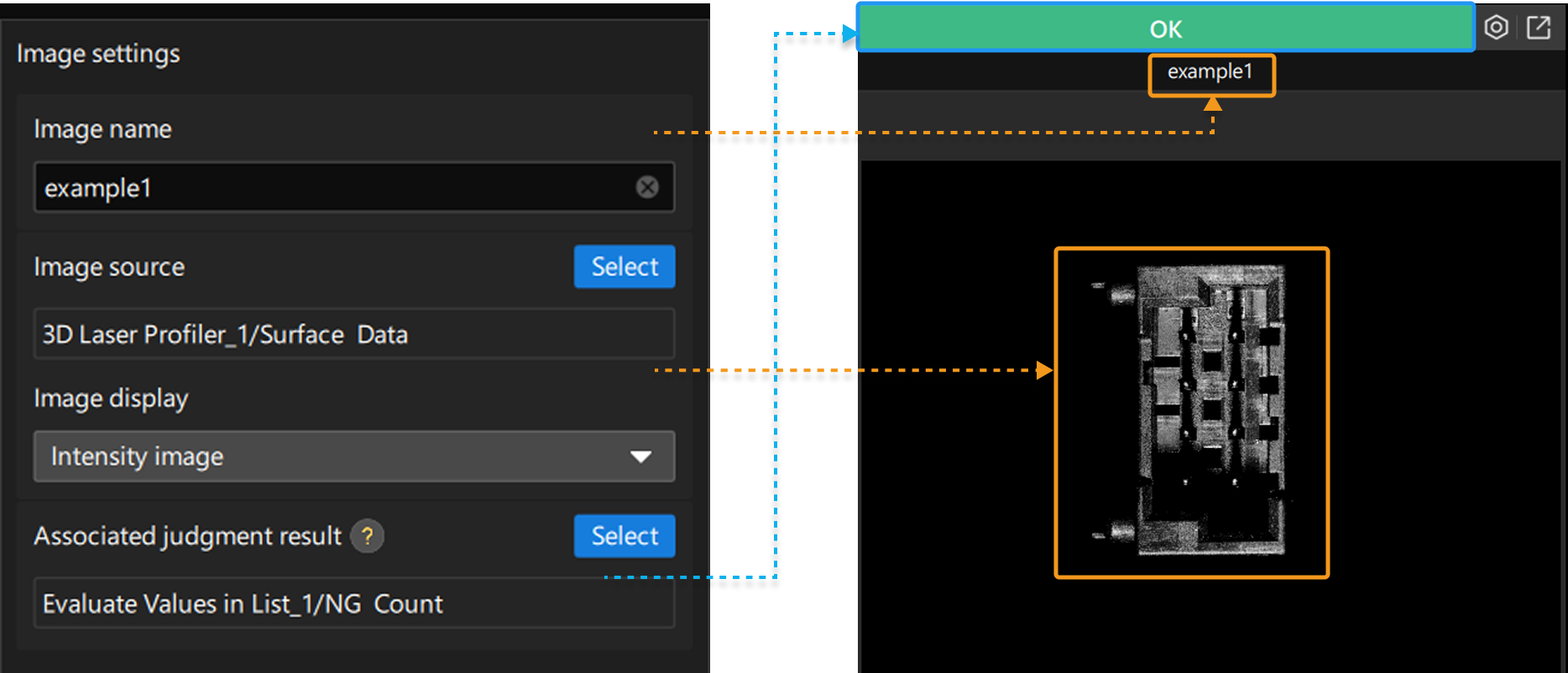Click the dropdown arrow next to Intensity image
This screenshot has width=1568, height=673.
pyautogui.click(x=641, y=456)
